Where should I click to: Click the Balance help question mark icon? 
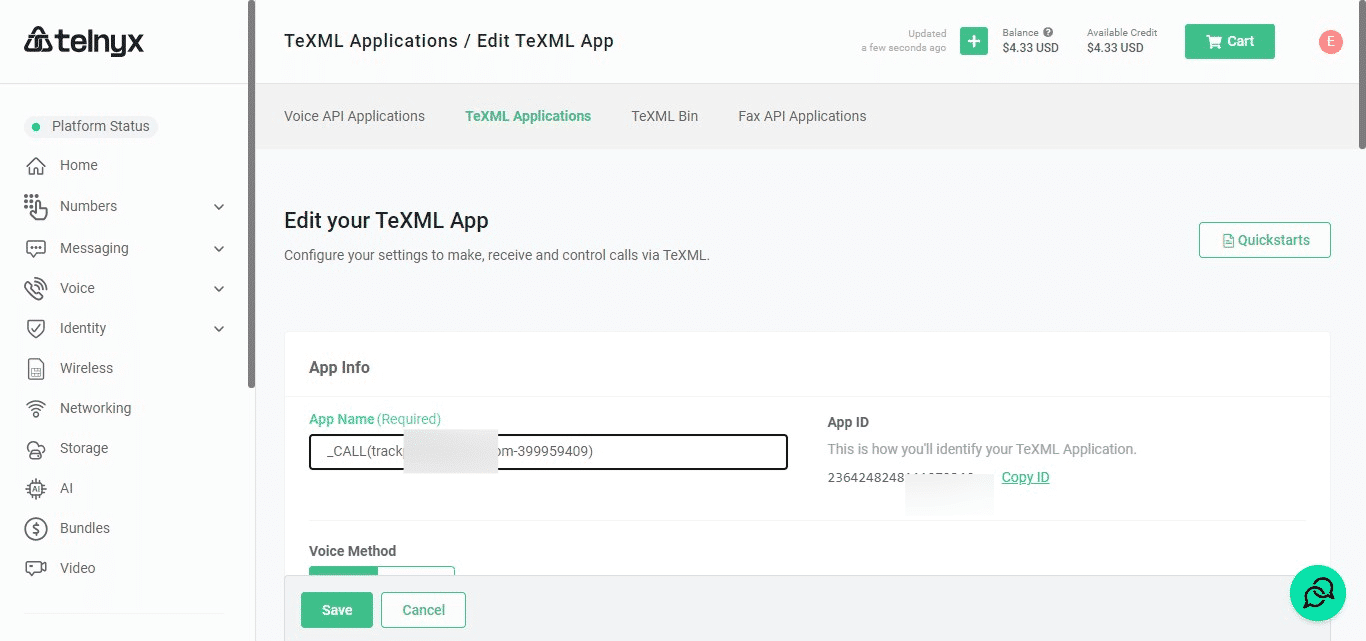1048,32
